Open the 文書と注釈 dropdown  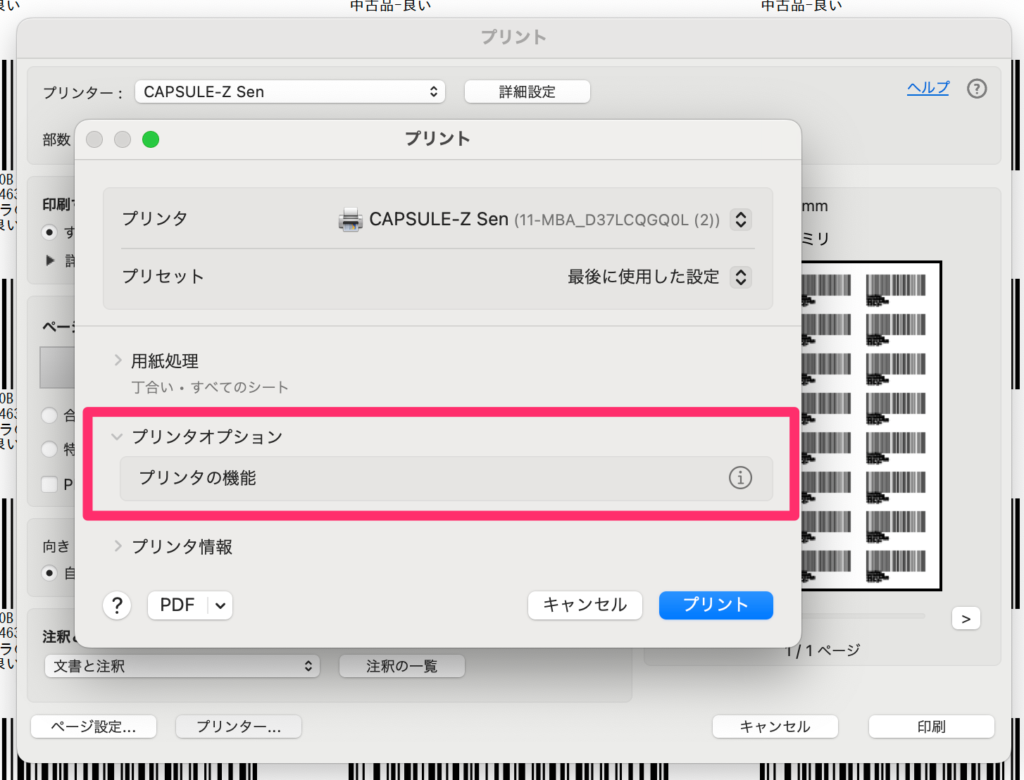click(181, 665)
